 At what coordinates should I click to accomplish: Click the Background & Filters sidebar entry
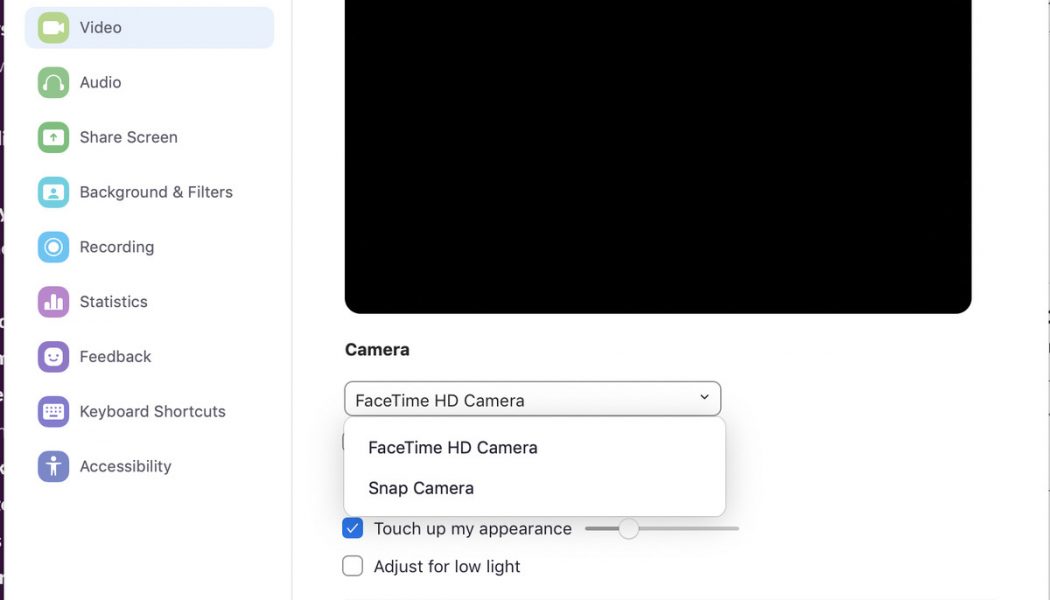tap(156, 191)
